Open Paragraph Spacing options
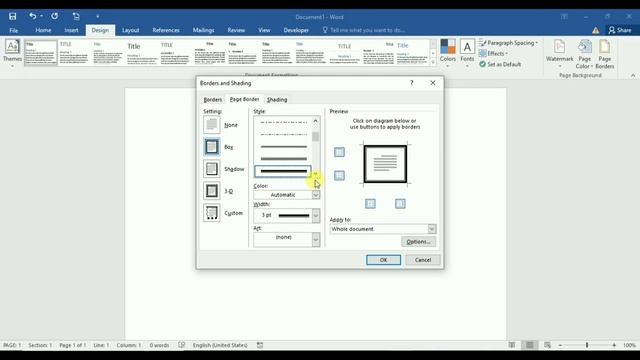Image resolution: width=640 pixels, height=360 pixels. [509, 43]
